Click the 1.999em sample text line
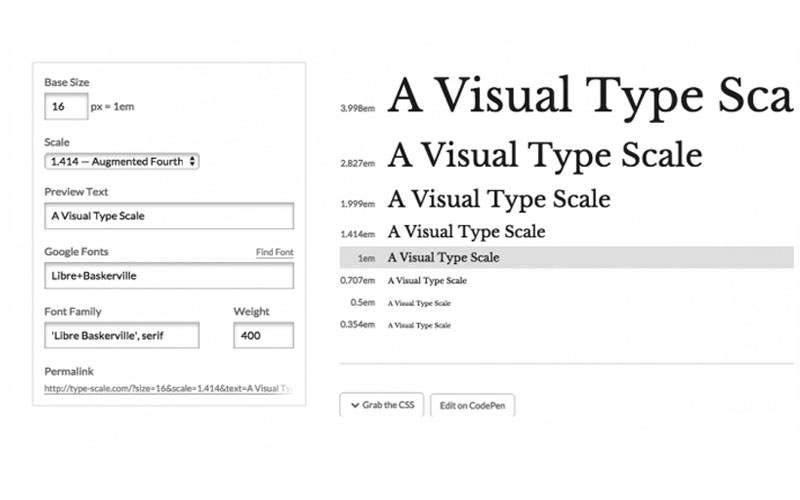 point(499,199)
